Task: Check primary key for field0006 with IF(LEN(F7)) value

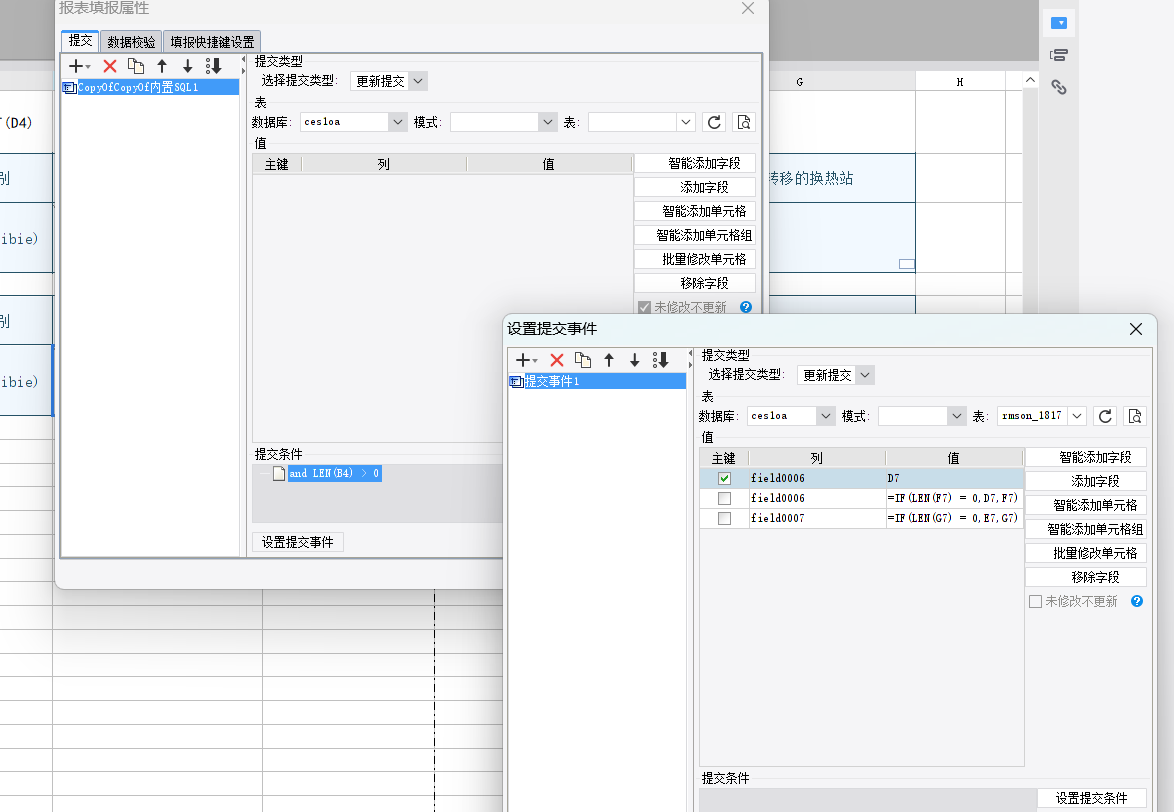Action: (x=724, y=498)
